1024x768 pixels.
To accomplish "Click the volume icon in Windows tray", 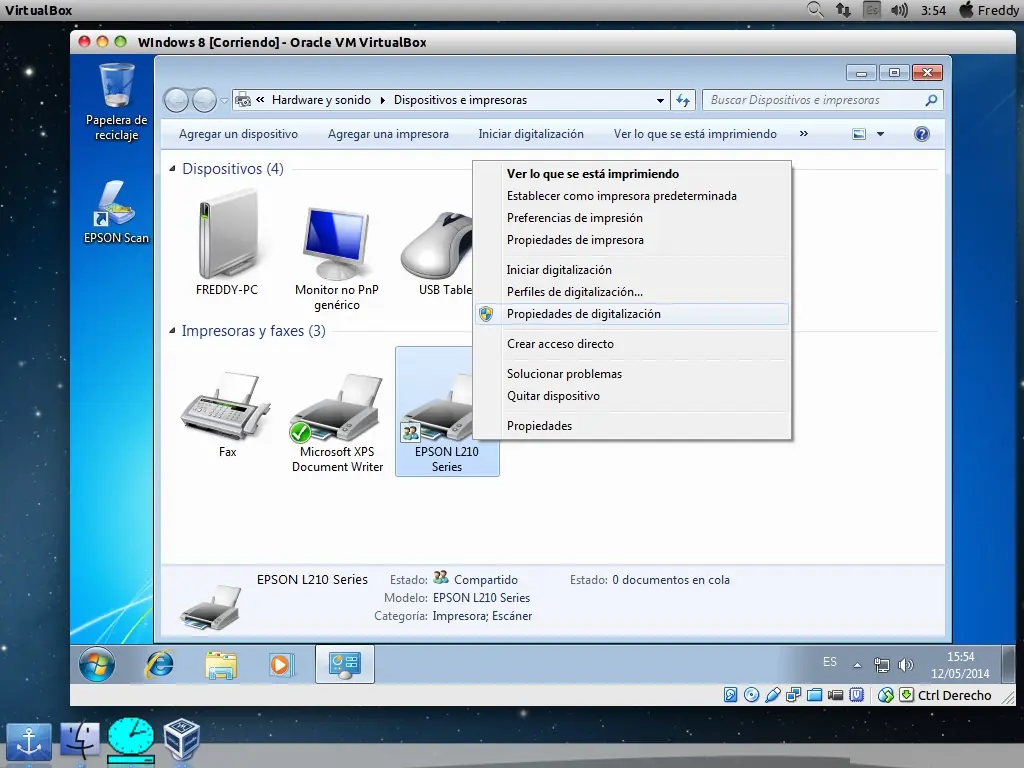I will tap(905, 665).
